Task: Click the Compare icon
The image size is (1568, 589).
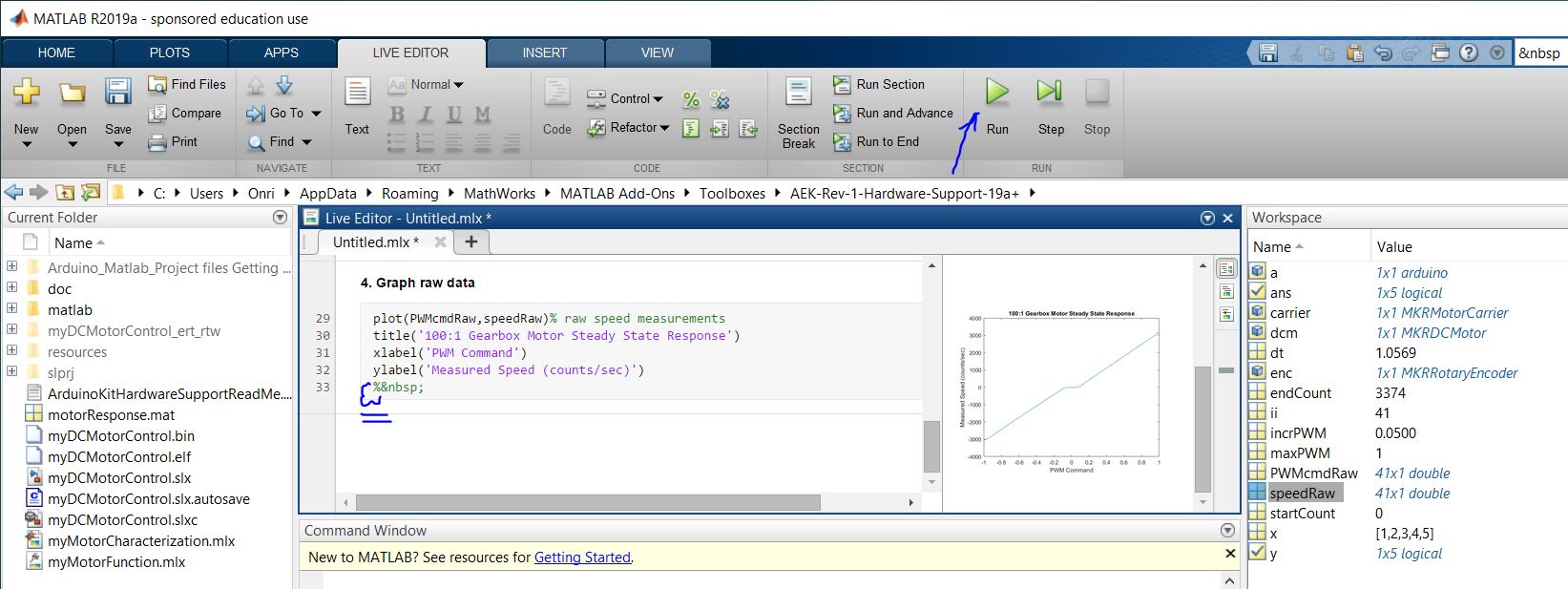Action: [157, 114]
